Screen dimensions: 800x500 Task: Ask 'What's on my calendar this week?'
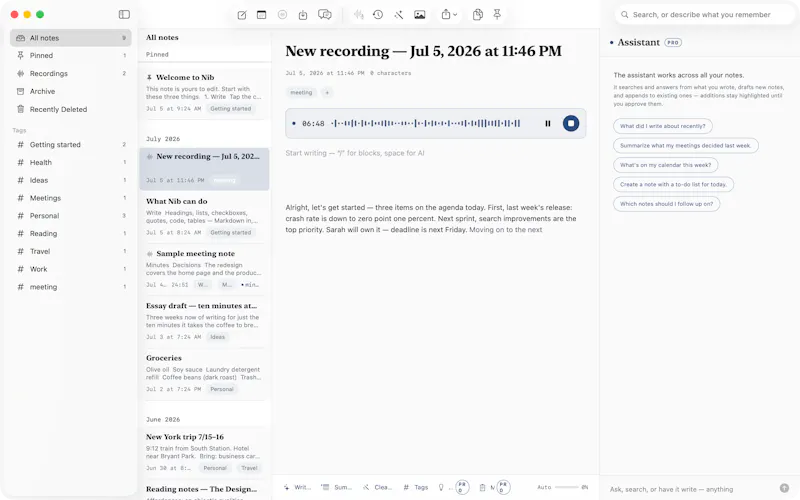click(665, 165)
